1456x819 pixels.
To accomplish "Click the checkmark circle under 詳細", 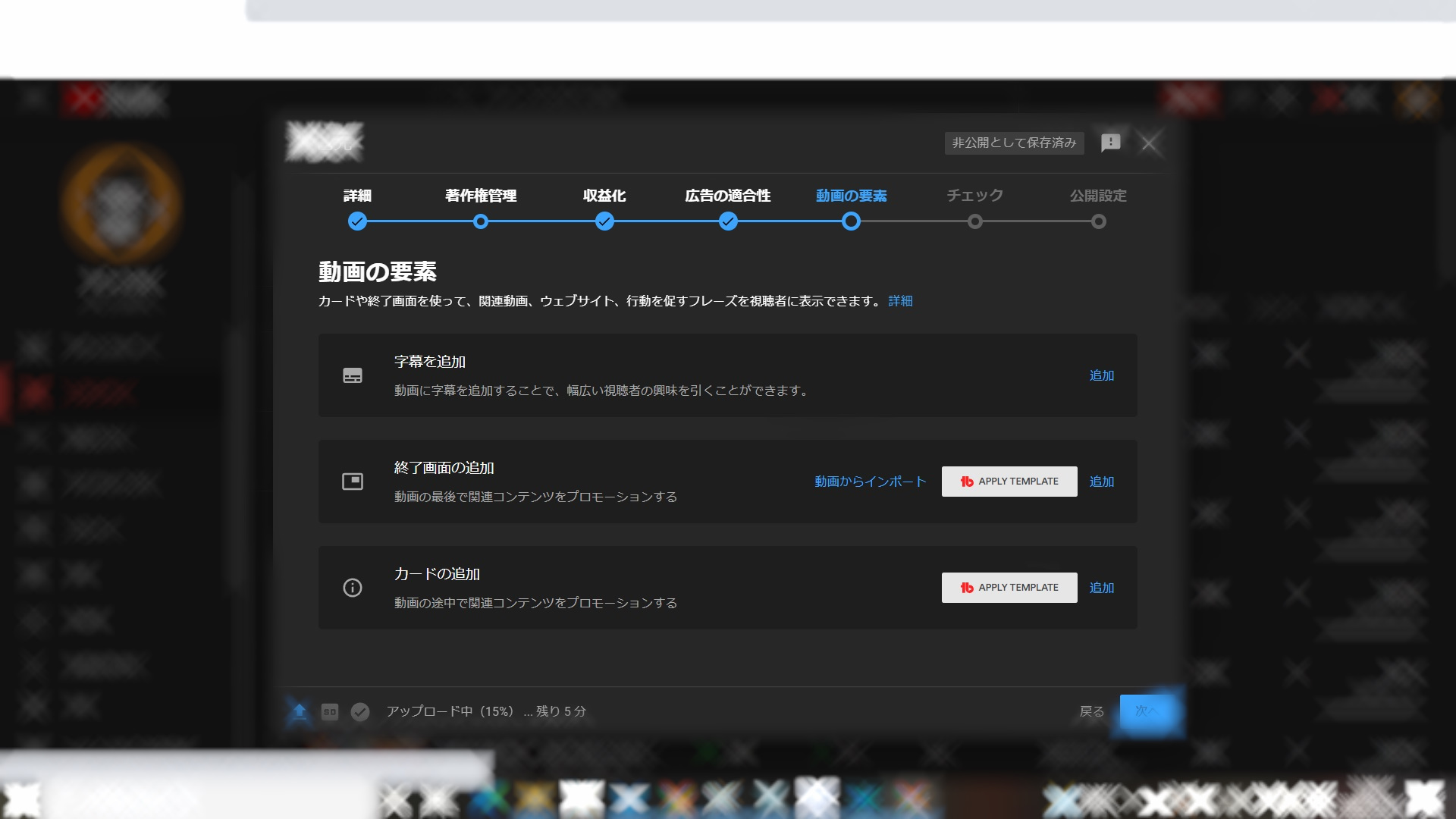I will 357,221.
